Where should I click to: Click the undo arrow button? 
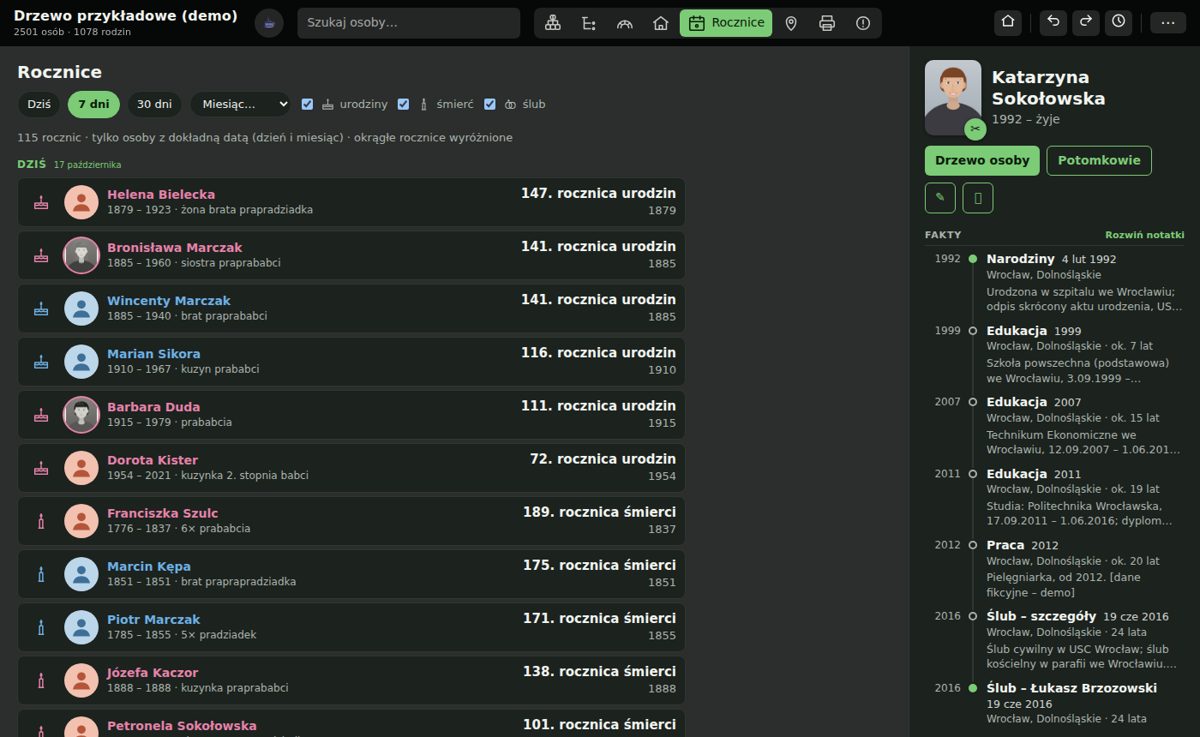point(1053,23)
